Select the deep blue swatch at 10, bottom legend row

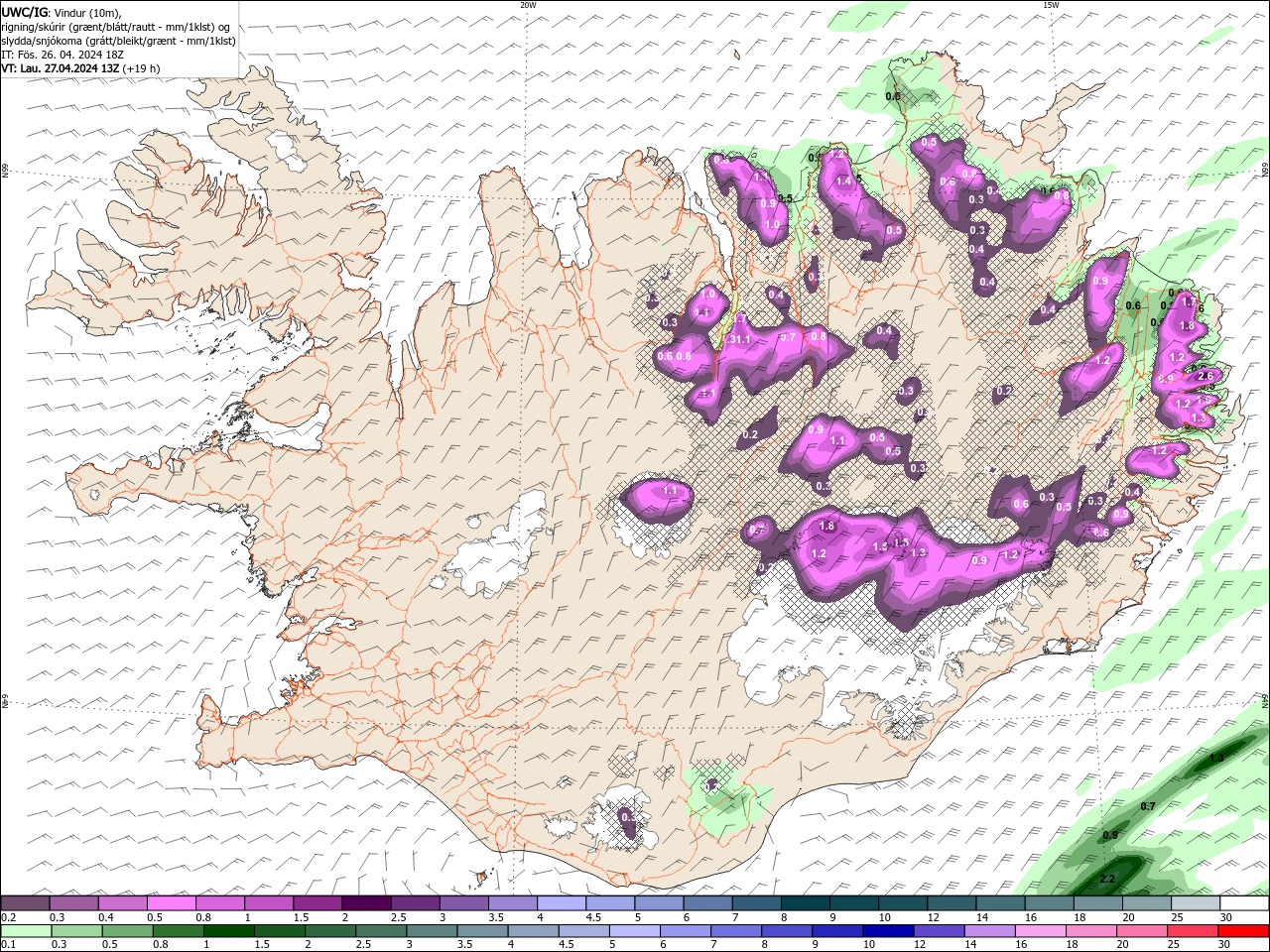click(x=888, y=931)
